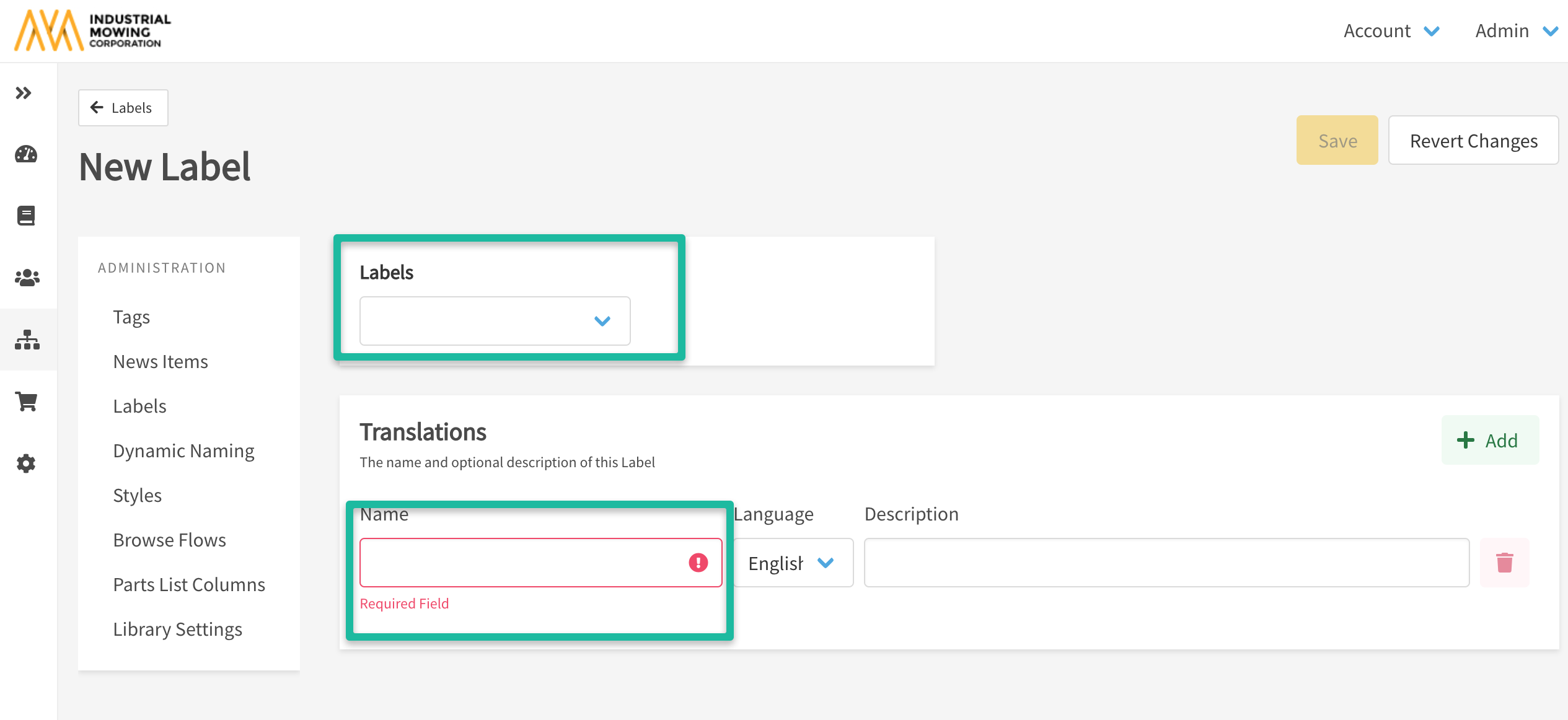Image resolution: width=1568 pixels, height=720 pixels.
Task: Expand the Account menu
Action: [1391, 31]
